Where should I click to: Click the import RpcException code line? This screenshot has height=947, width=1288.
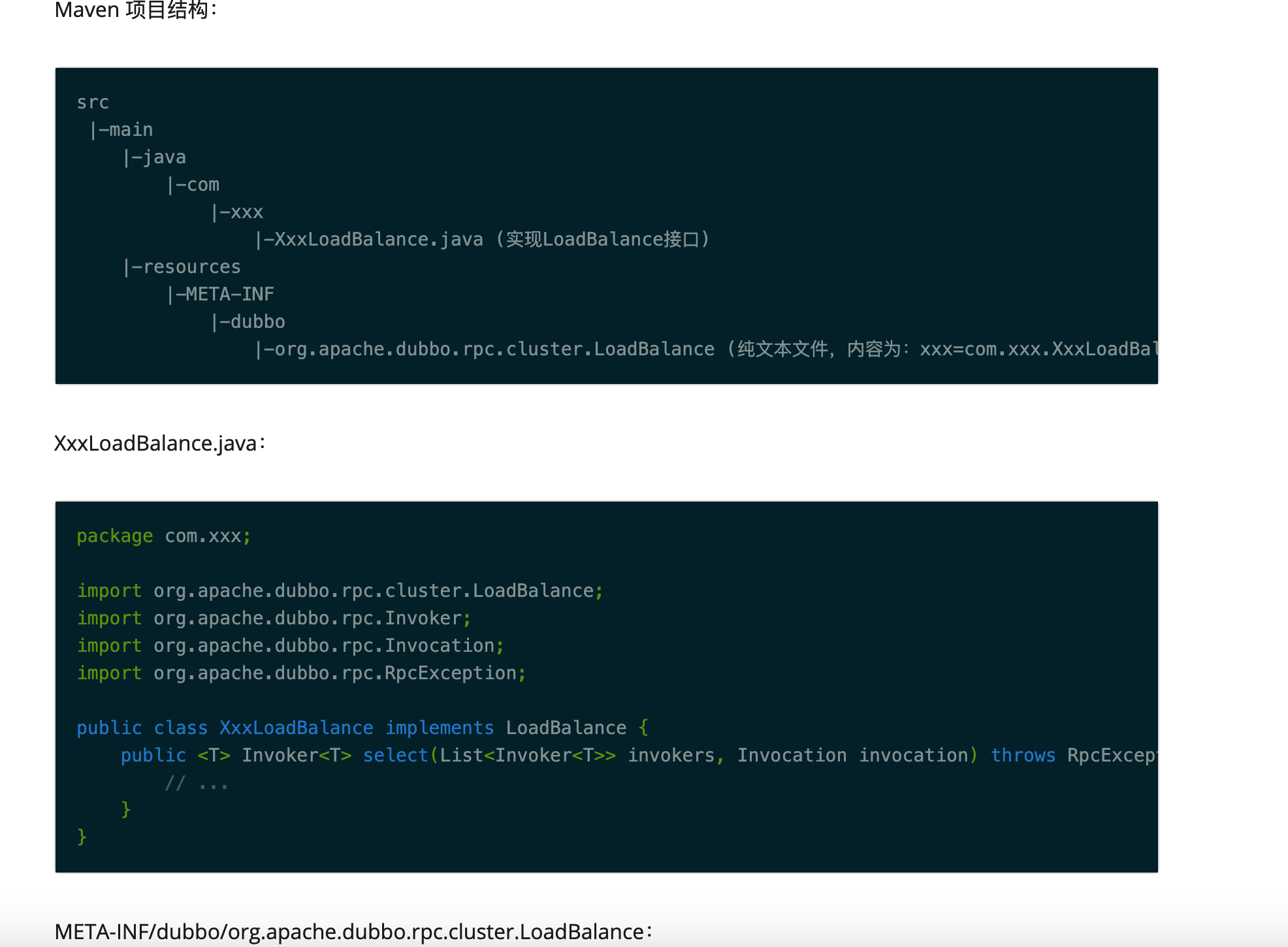[302, 673]
